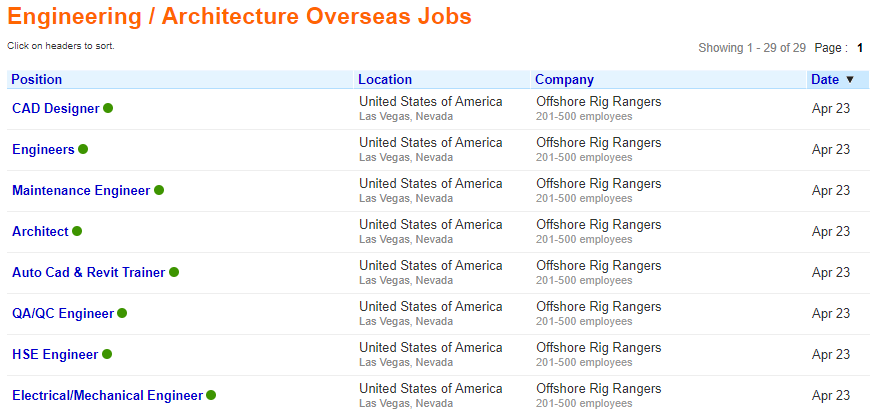Click green dot next to Architect
The image size is (886, 416).
tap(77, 231)
